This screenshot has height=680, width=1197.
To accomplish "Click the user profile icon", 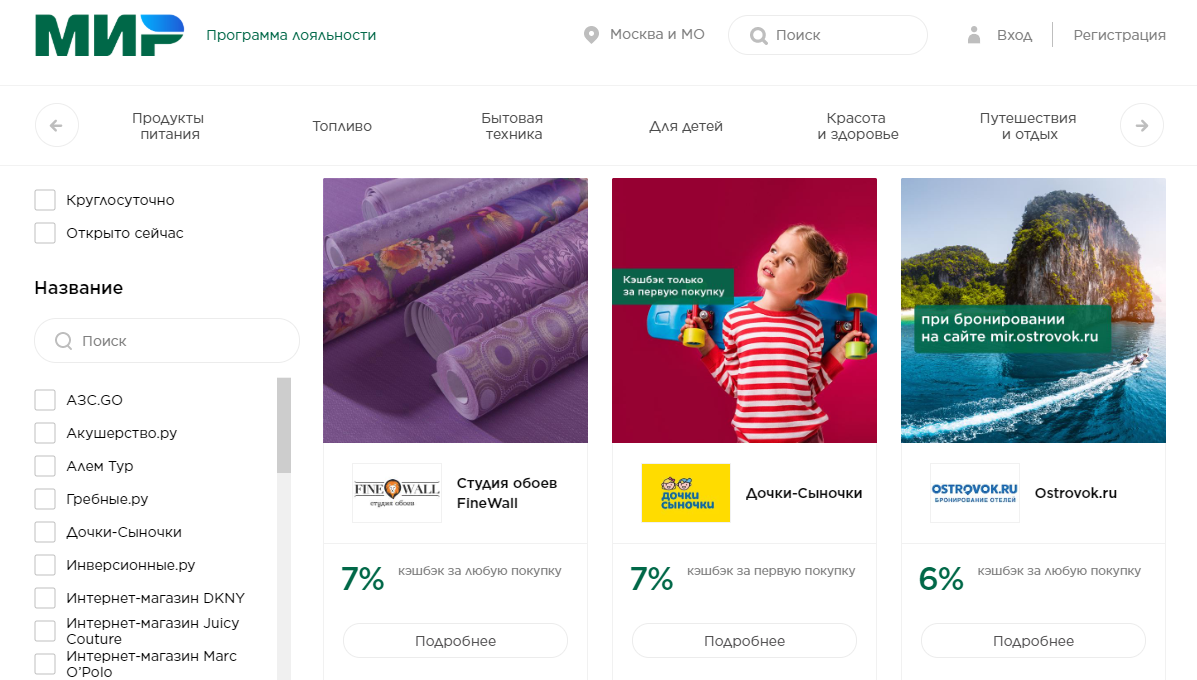I will coord(974,35).
